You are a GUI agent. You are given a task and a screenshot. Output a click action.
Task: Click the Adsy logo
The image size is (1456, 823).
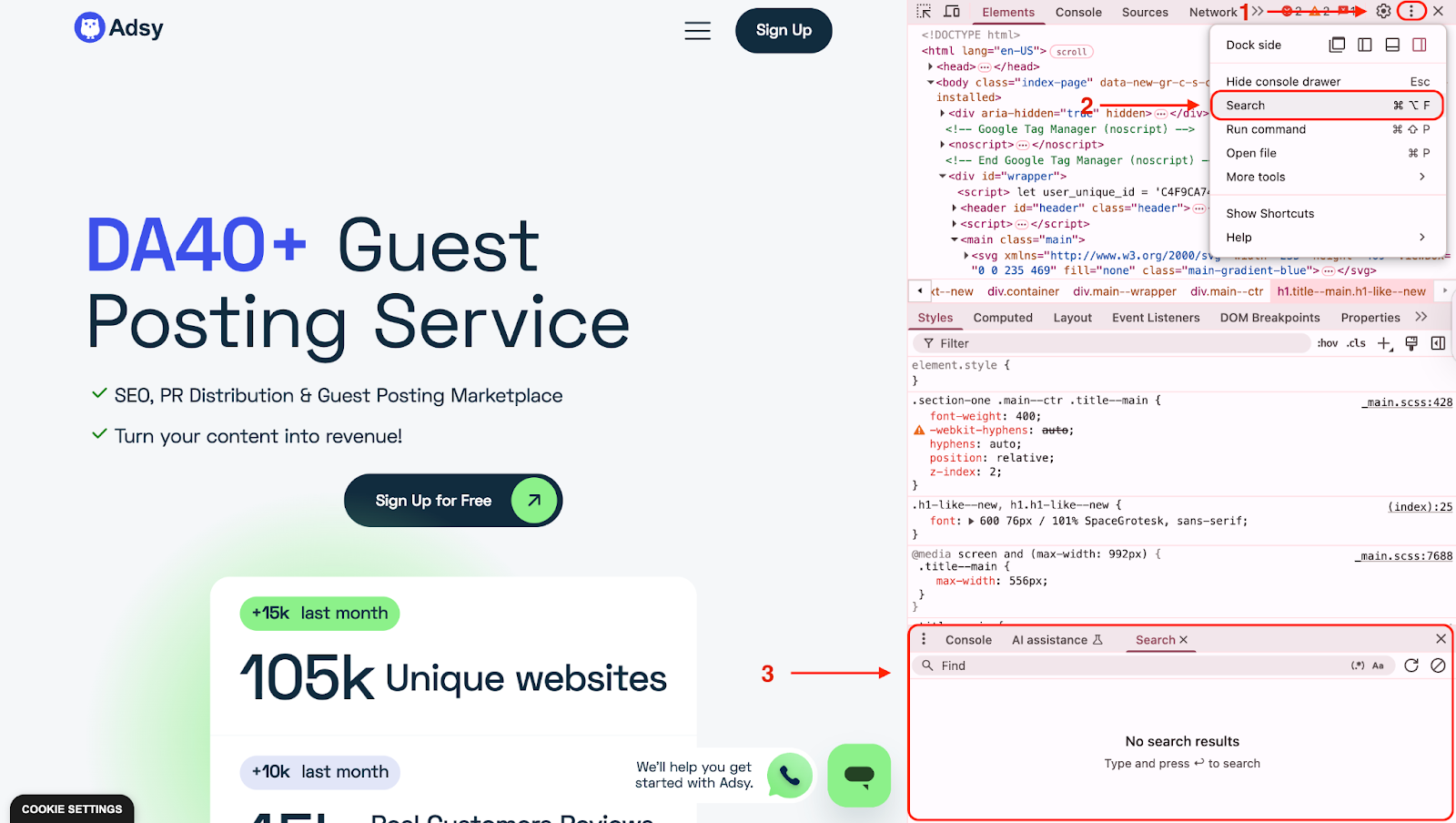(119, 28)
